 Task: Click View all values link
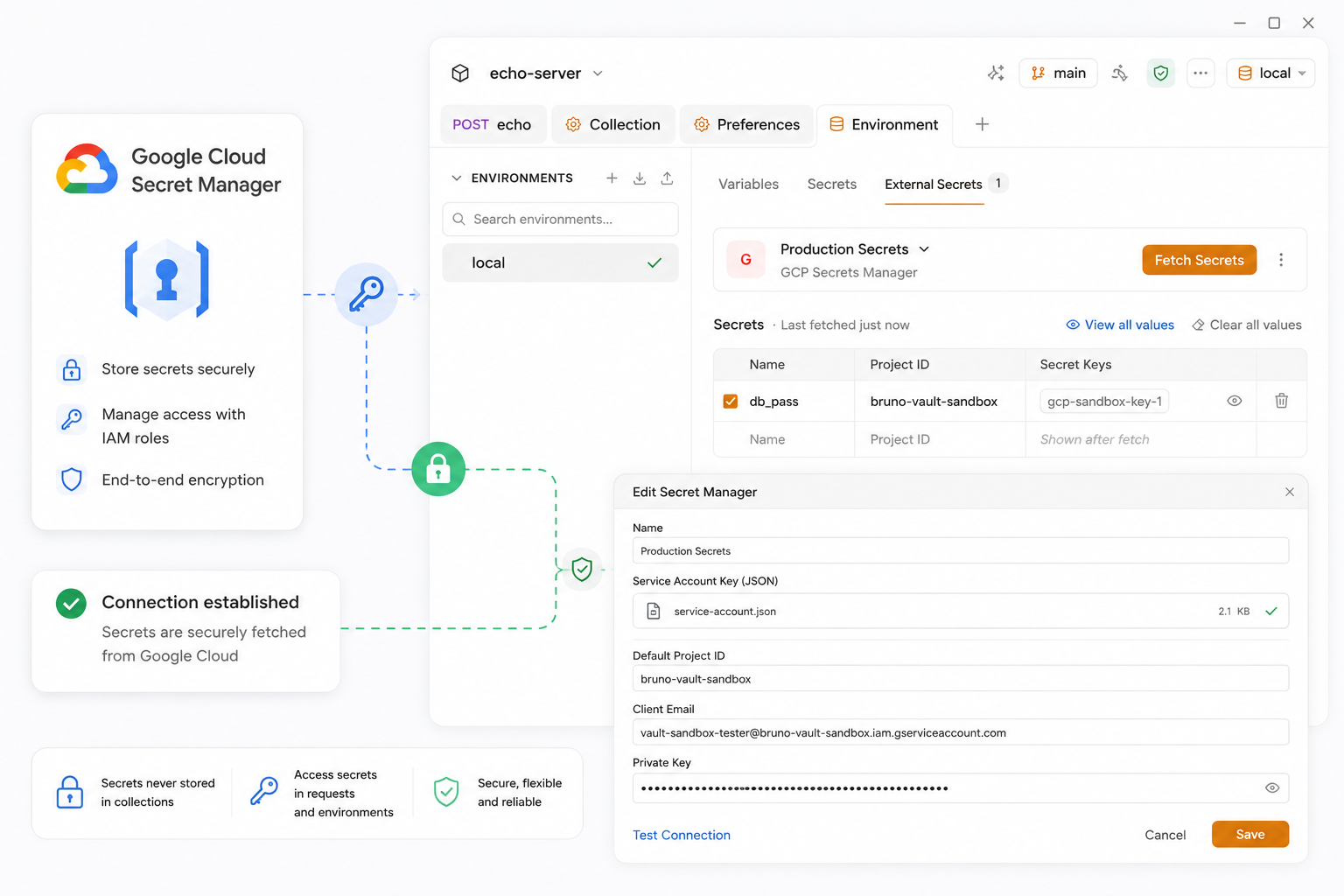click(1120, 325)
